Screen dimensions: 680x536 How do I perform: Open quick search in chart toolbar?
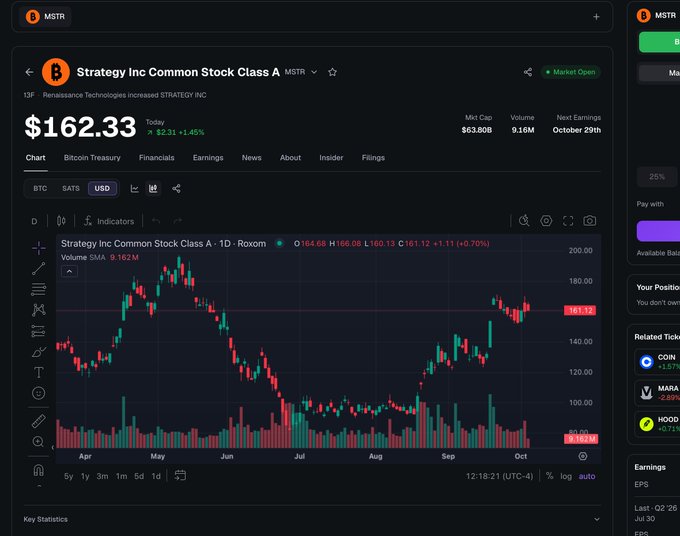coord(524,221)
